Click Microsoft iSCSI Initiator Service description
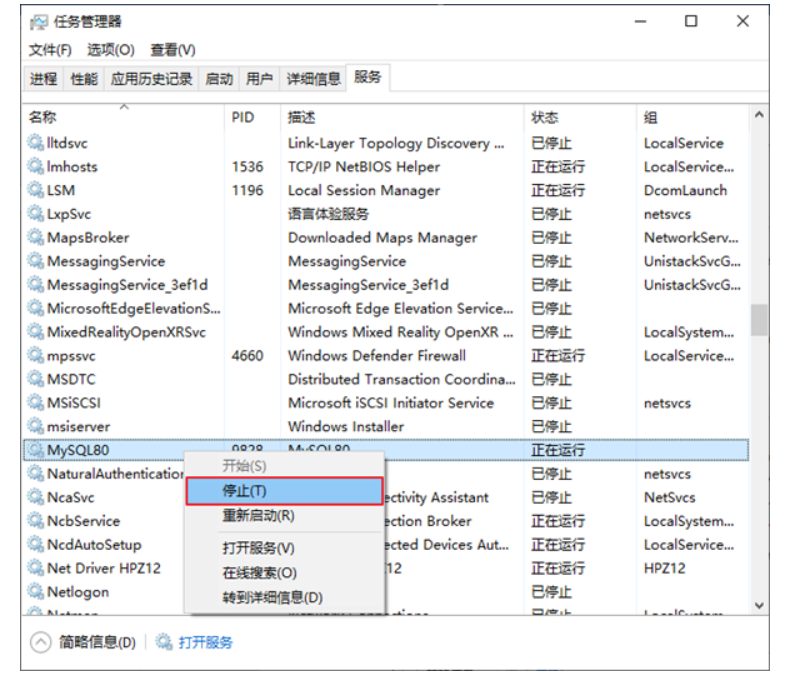 [x=391, y=402]
